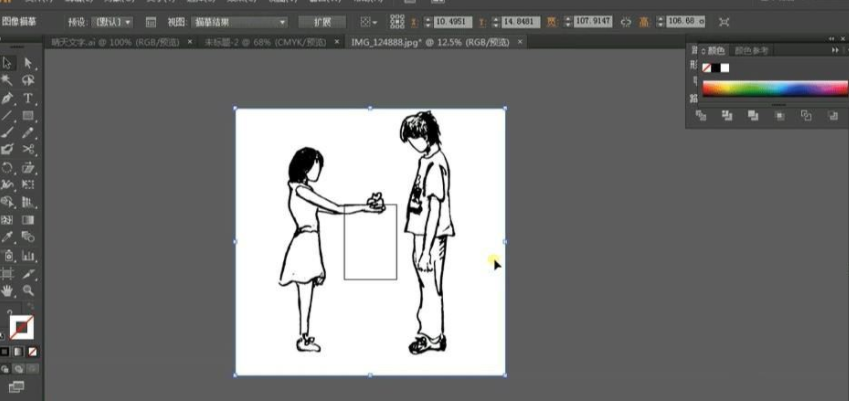Close the 未标题-2 document tab

click(x=336, y=42)
